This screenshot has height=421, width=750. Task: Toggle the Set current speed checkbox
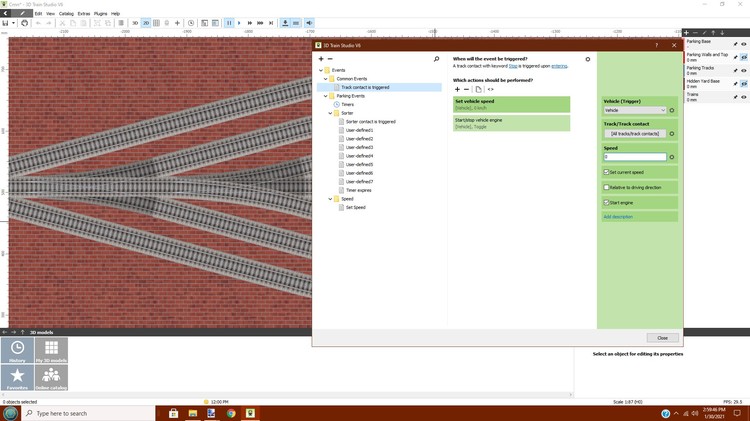coord(606,172)
